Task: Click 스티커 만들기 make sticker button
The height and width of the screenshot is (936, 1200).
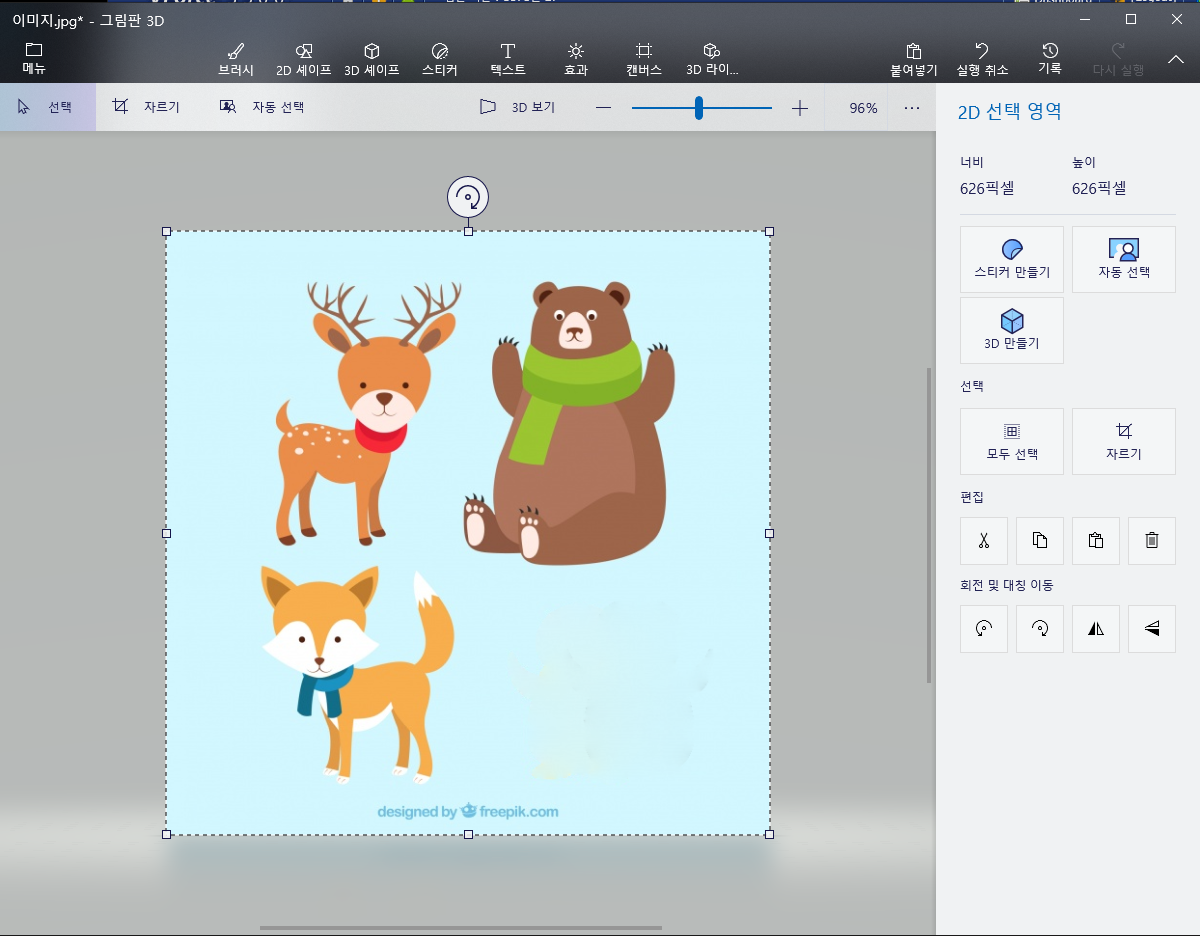Action: click(x=1012, y=260)
